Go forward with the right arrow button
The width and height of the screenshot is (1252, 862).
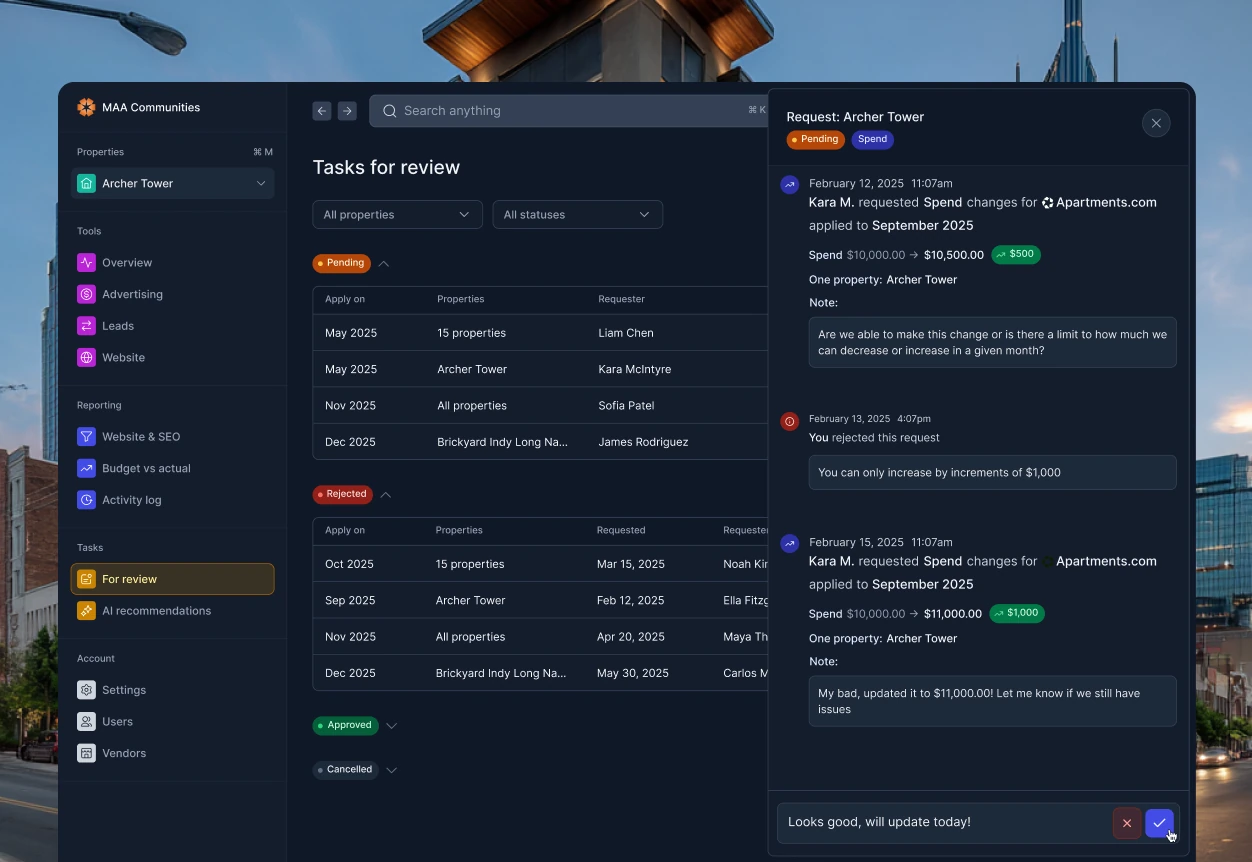[x=347, y=111]
